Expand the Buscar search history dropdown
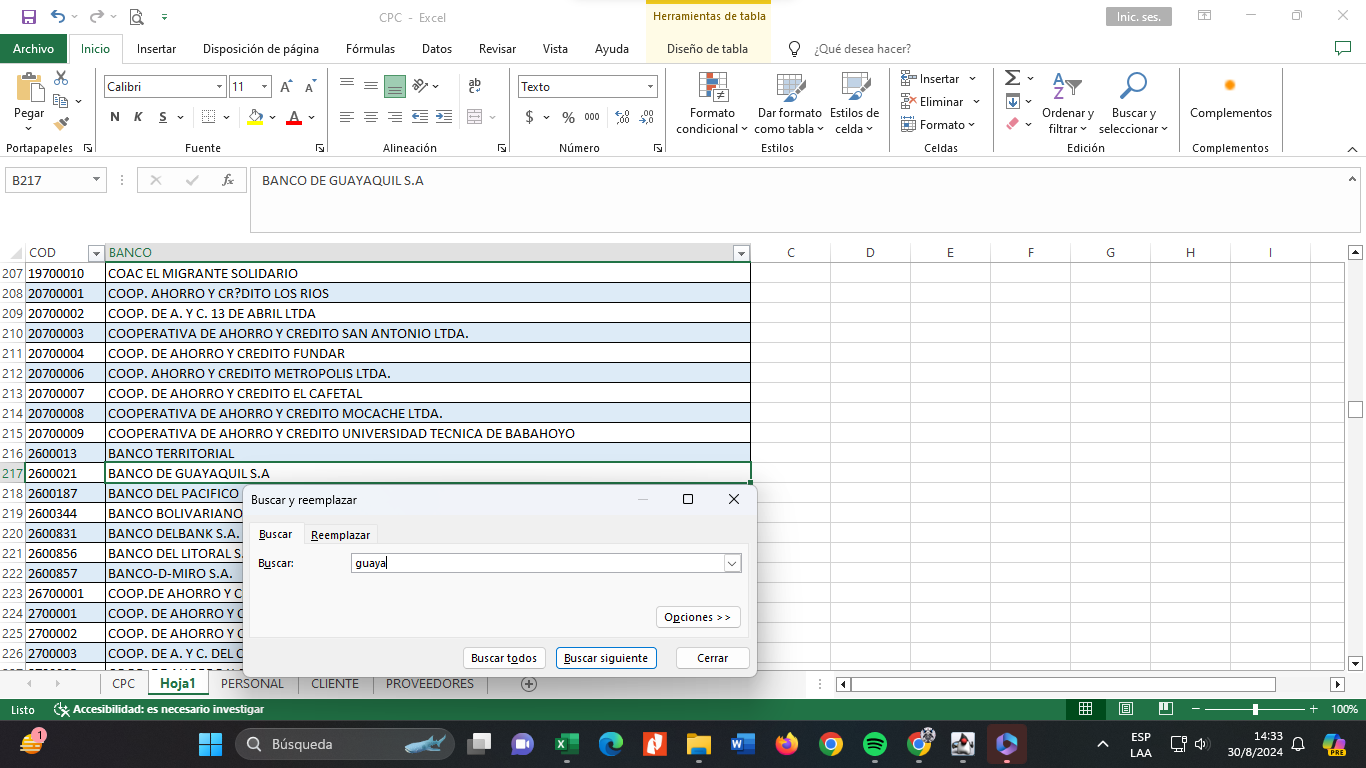1366x768 pixels. coord(732,564)
